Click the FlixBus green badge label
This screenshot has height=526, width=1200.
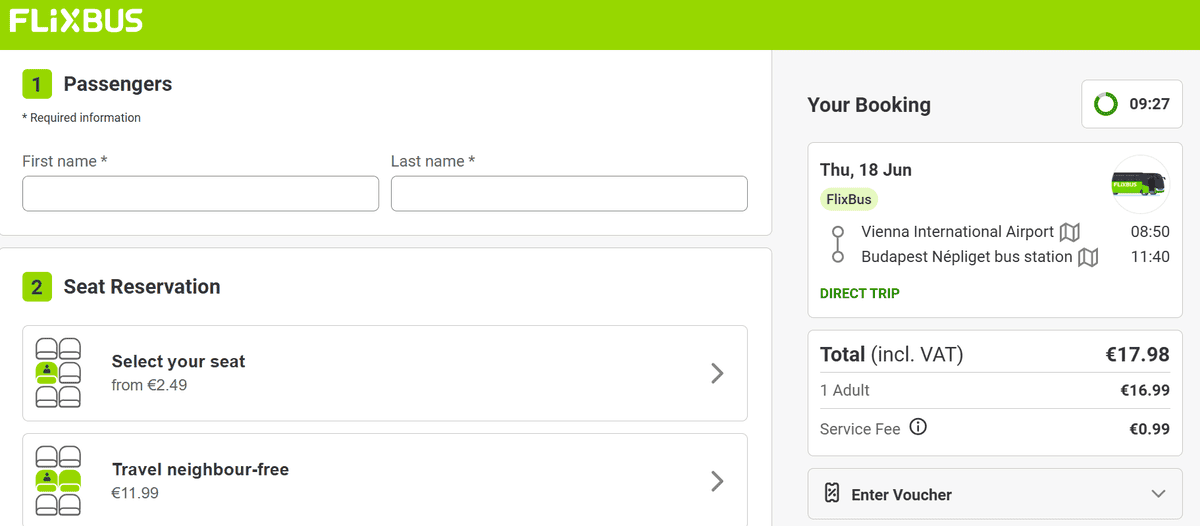(x=849, y=199)
